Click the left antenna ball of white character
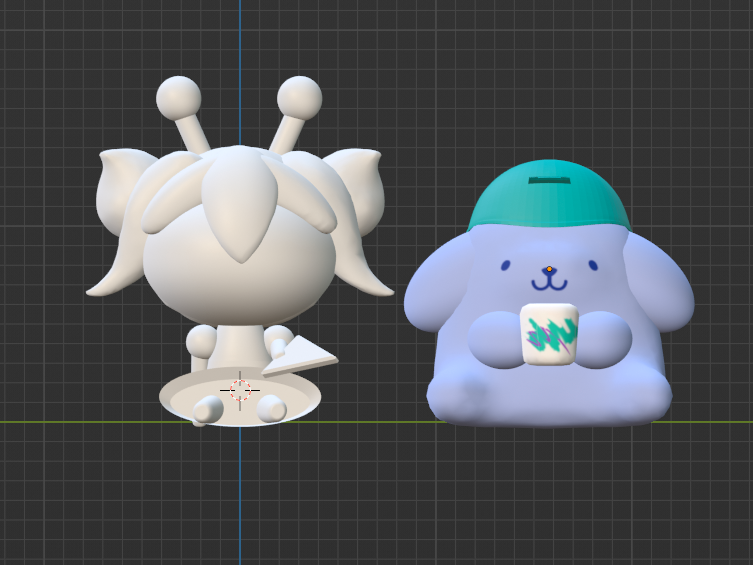Viewport: 753px width, 565px height. click(179, 98)
